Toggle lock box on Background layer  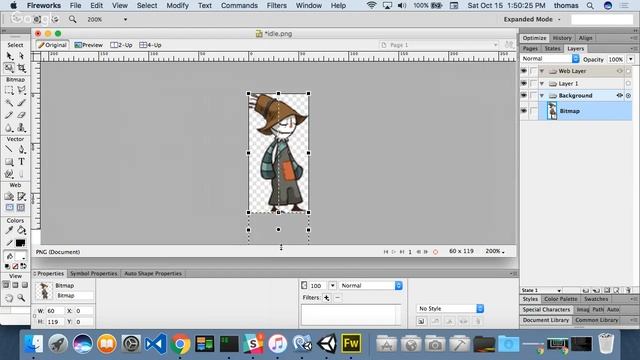[533, 96]
